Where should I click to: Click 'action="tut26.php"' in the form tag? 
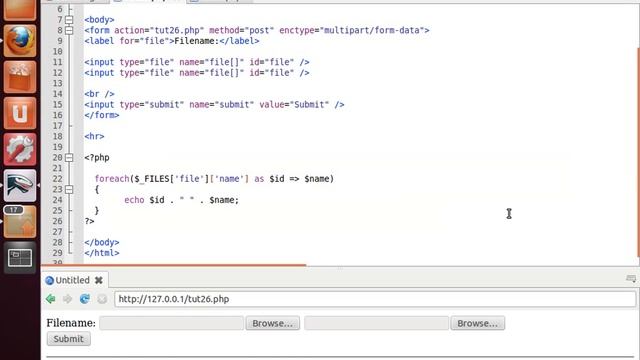point(159,30)
